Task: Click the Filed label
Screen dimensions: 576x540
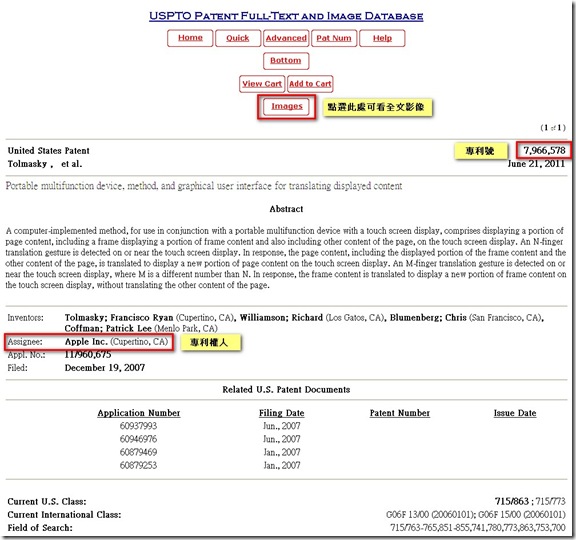Action: [17, 368]
